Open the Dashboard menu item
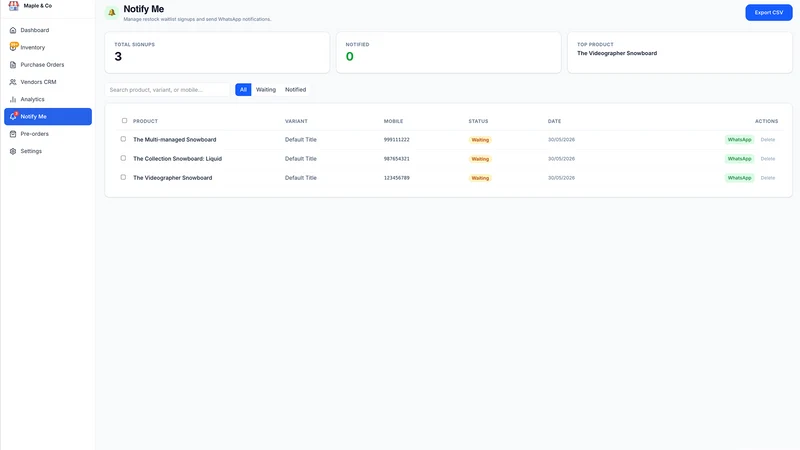This screenshot has width=800, height=450. pos(48,30)
